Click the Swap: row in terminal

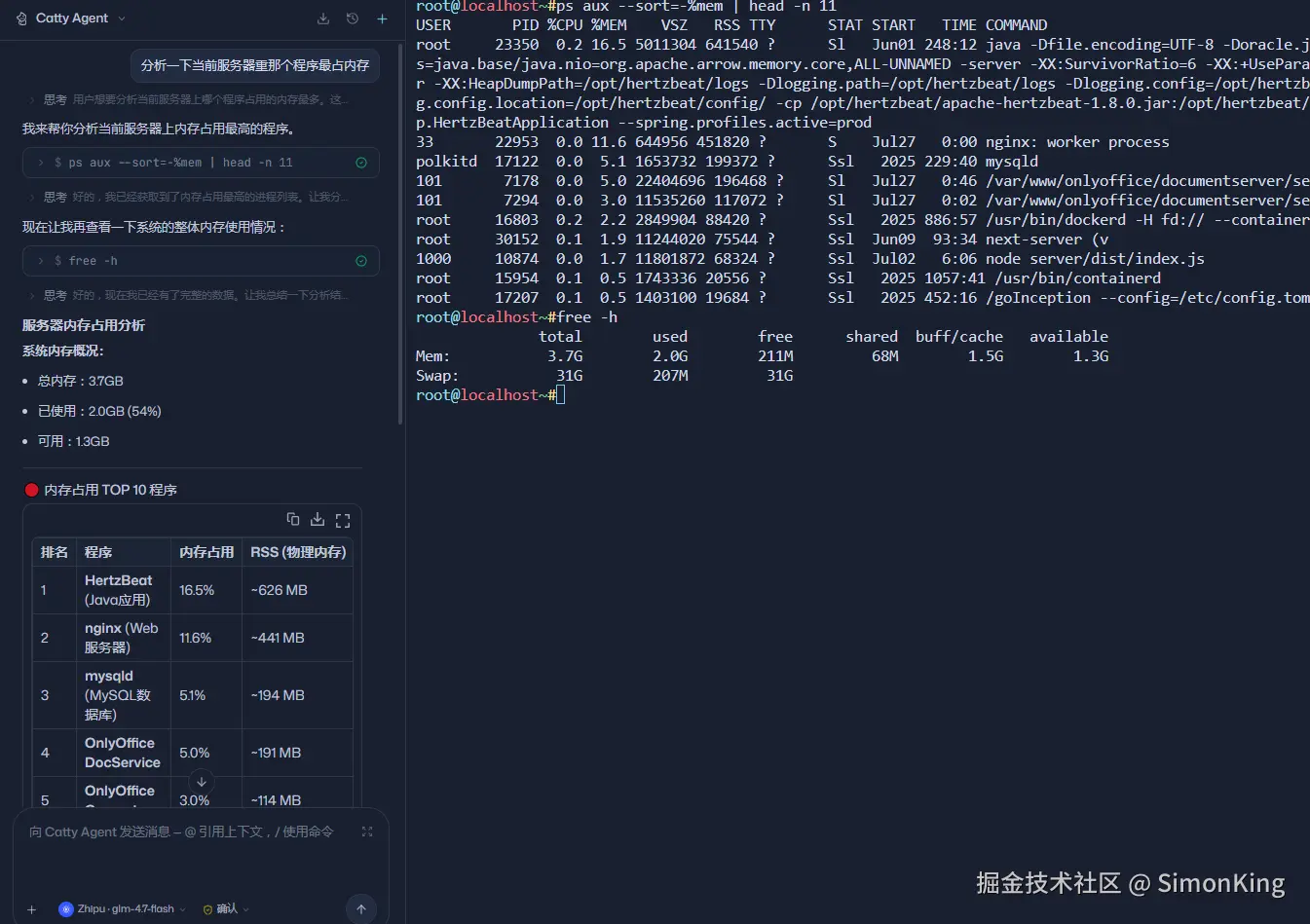(605, 375)
